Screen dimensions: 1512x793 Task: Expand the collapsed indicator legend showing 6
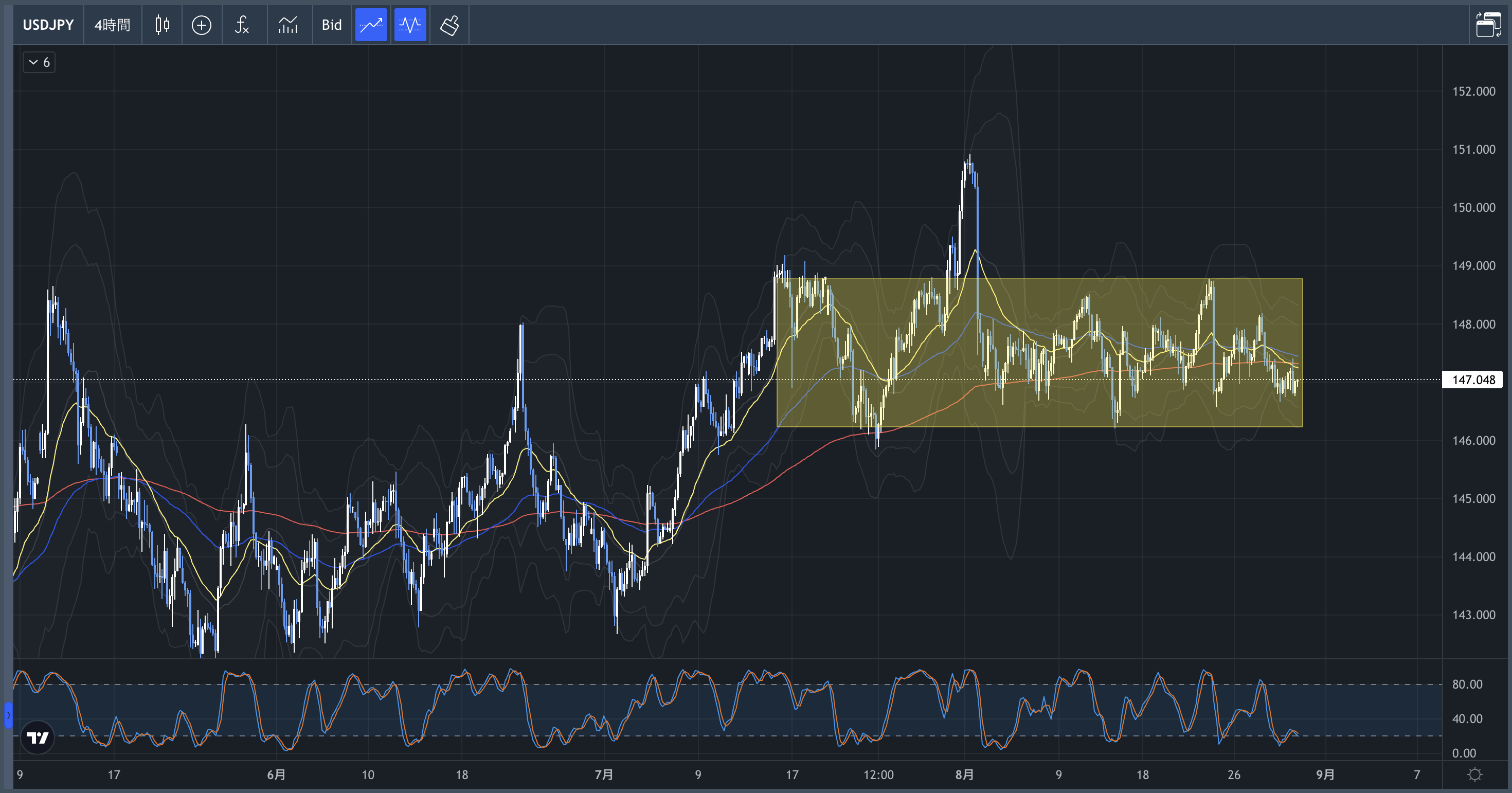[x=39, y=62]
